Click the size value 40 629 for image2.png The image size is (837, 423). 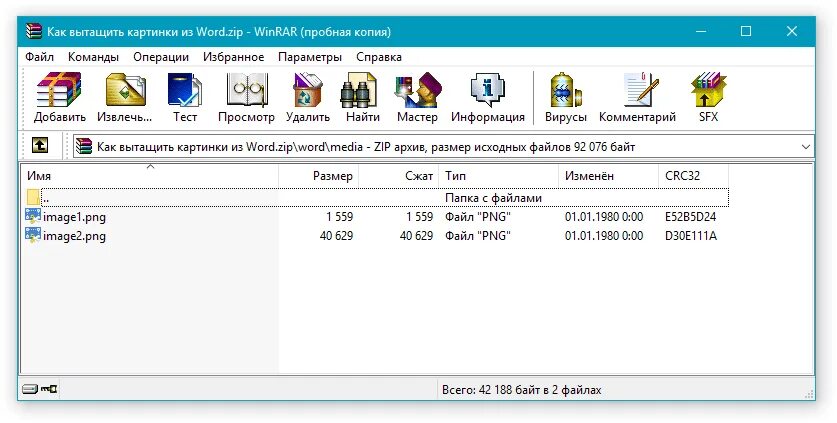(336, 236)
